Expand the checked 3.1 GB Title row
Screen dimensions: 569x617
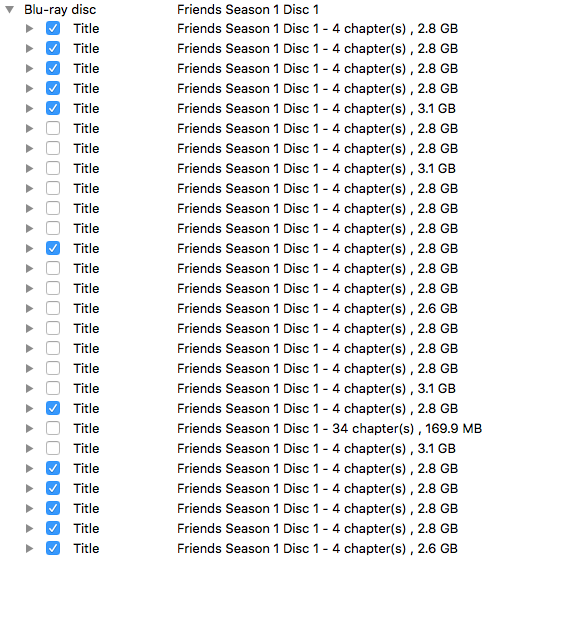pyautogui.click(x=29, y=108)
